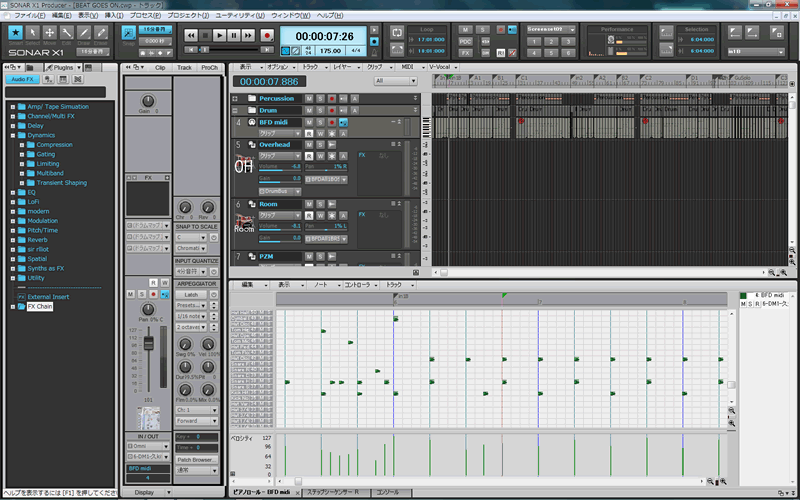Open the Overhead track DrumBus output dropdown
This screenshot has width=800, height=500.
coord(298,191)
